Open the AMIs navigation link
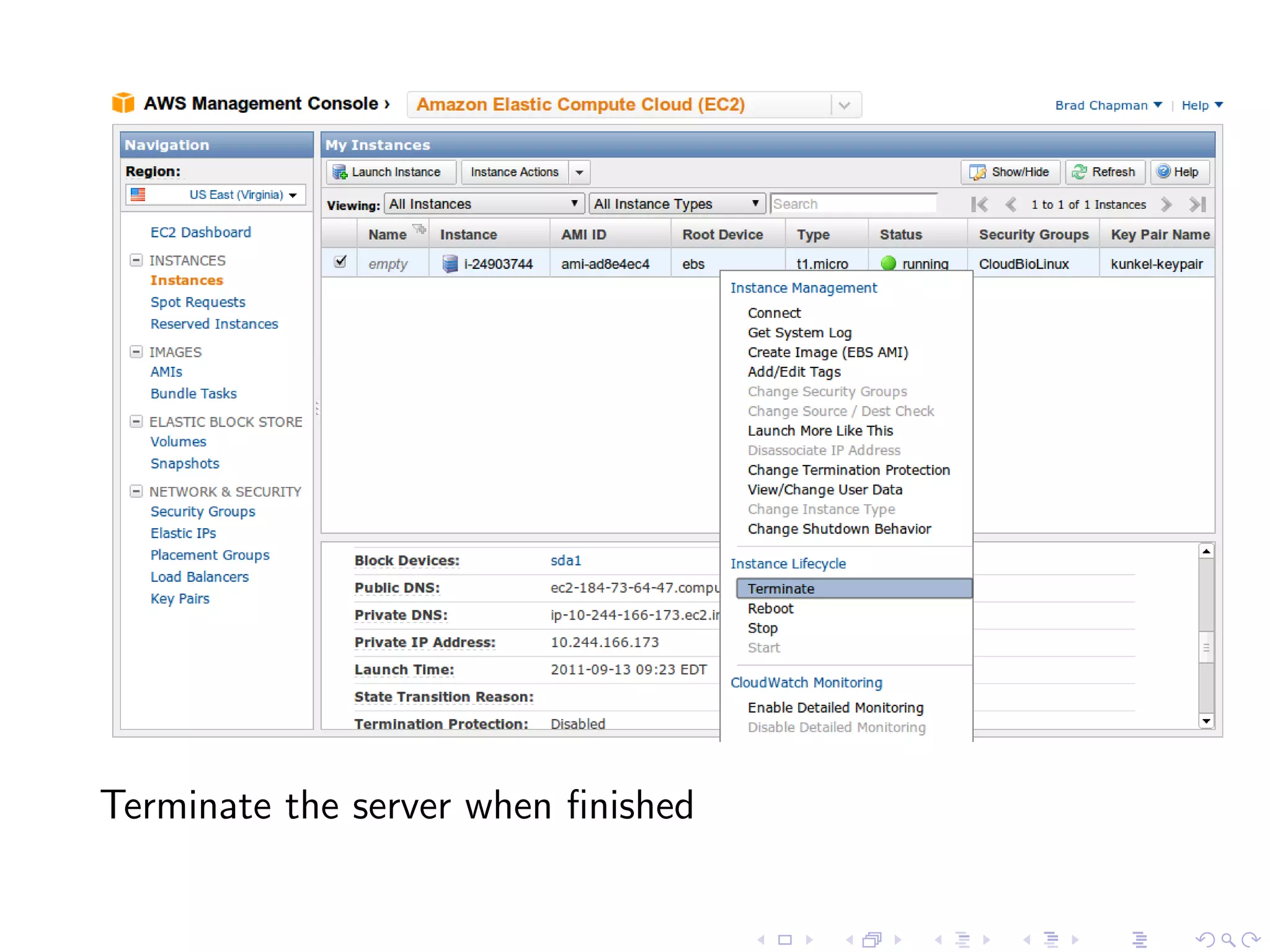1270x952 pixels. pos(166,372)
